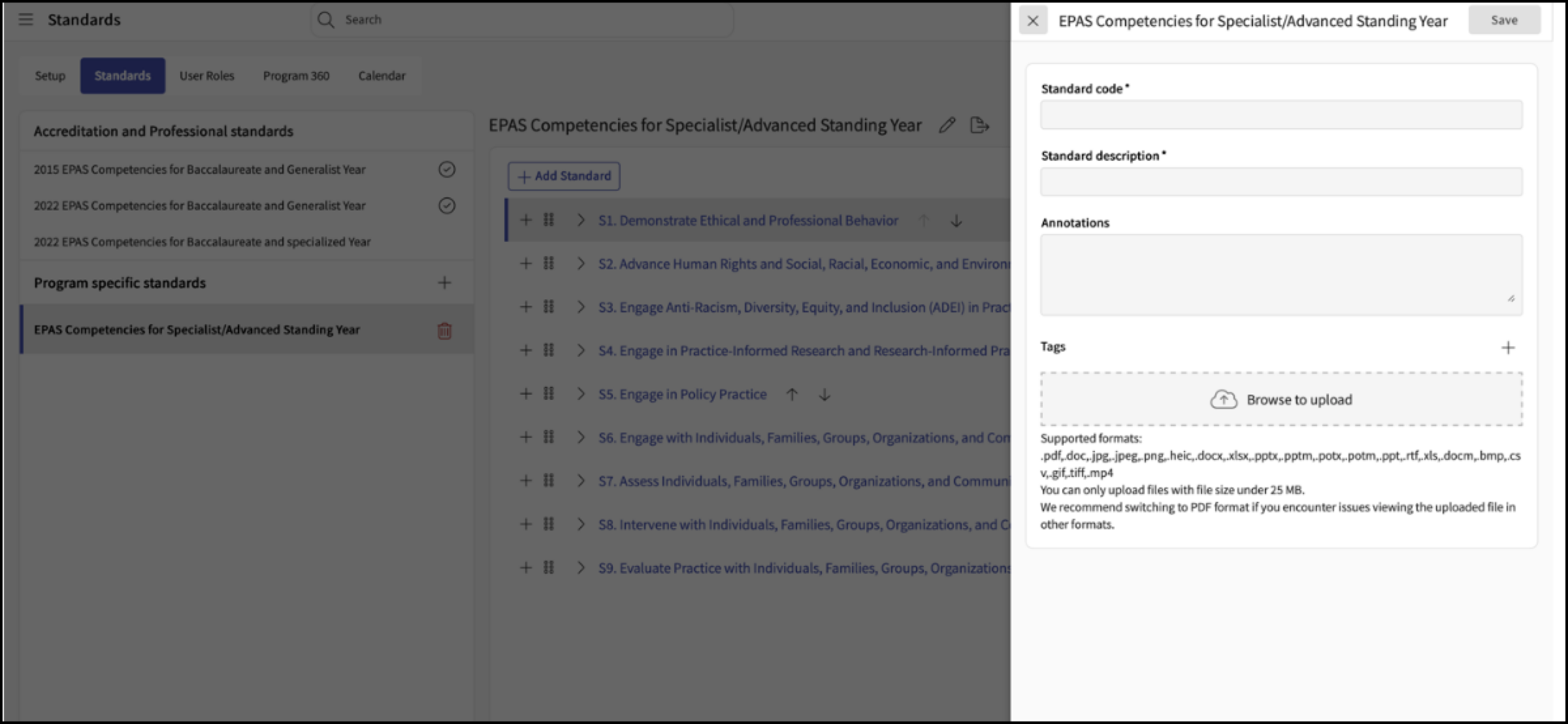The image size is (1568, 724).
Task: Open S2. Advance Human Rights standard link
Action: (804, 264)
